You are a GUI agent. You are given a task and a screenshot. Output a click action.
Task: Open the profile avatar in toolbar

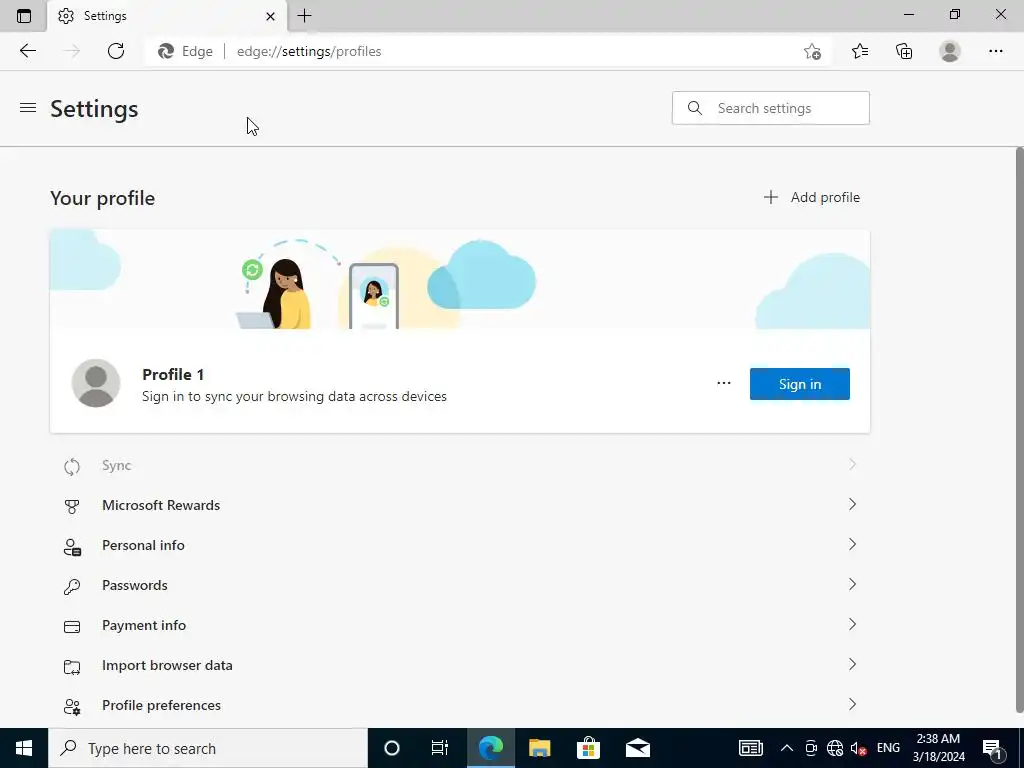pos(950,51)
